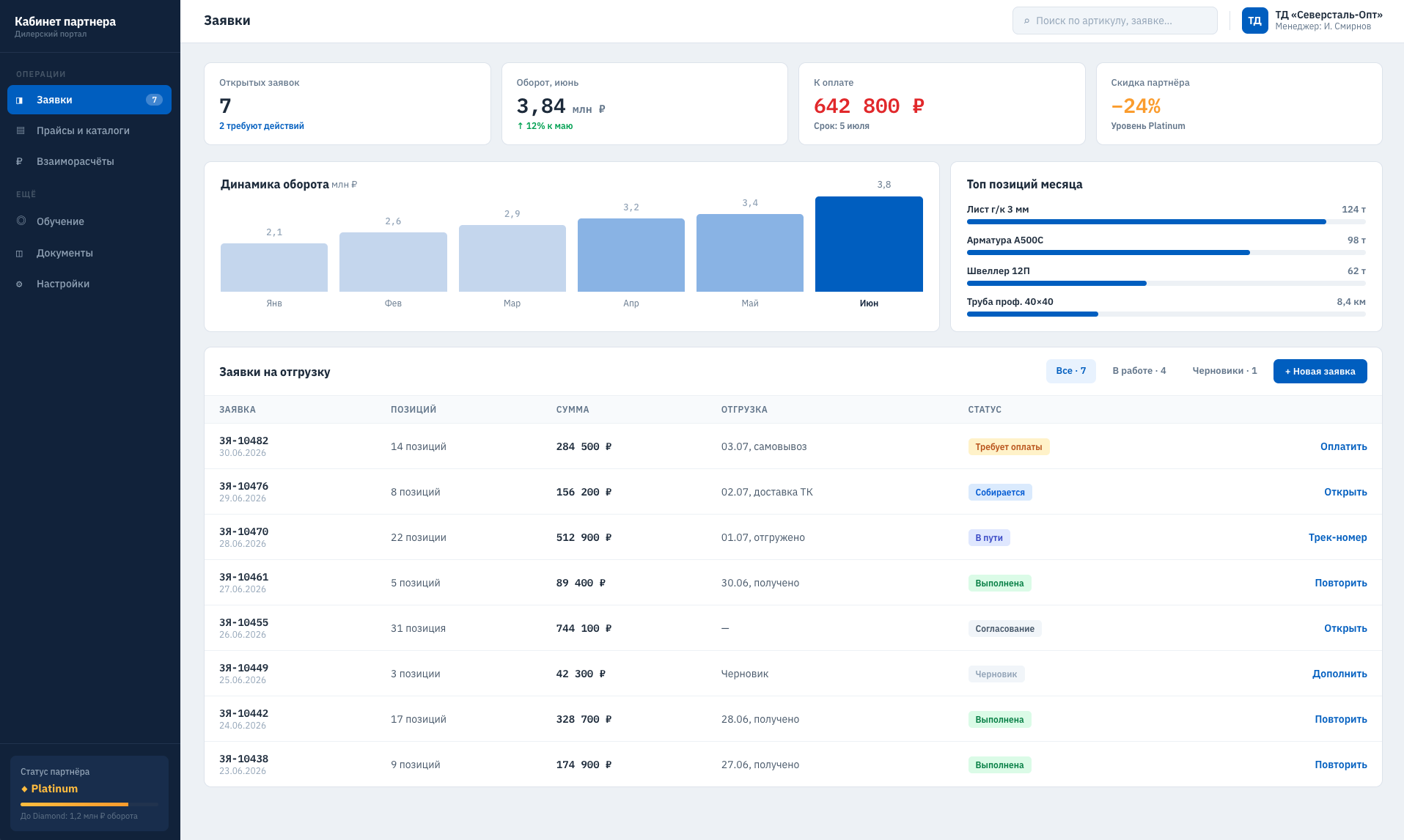Viewport: 1404px width, 840px height.
Task: Click the Заявки sidebar icon
Action: click(x=20, y=100)
